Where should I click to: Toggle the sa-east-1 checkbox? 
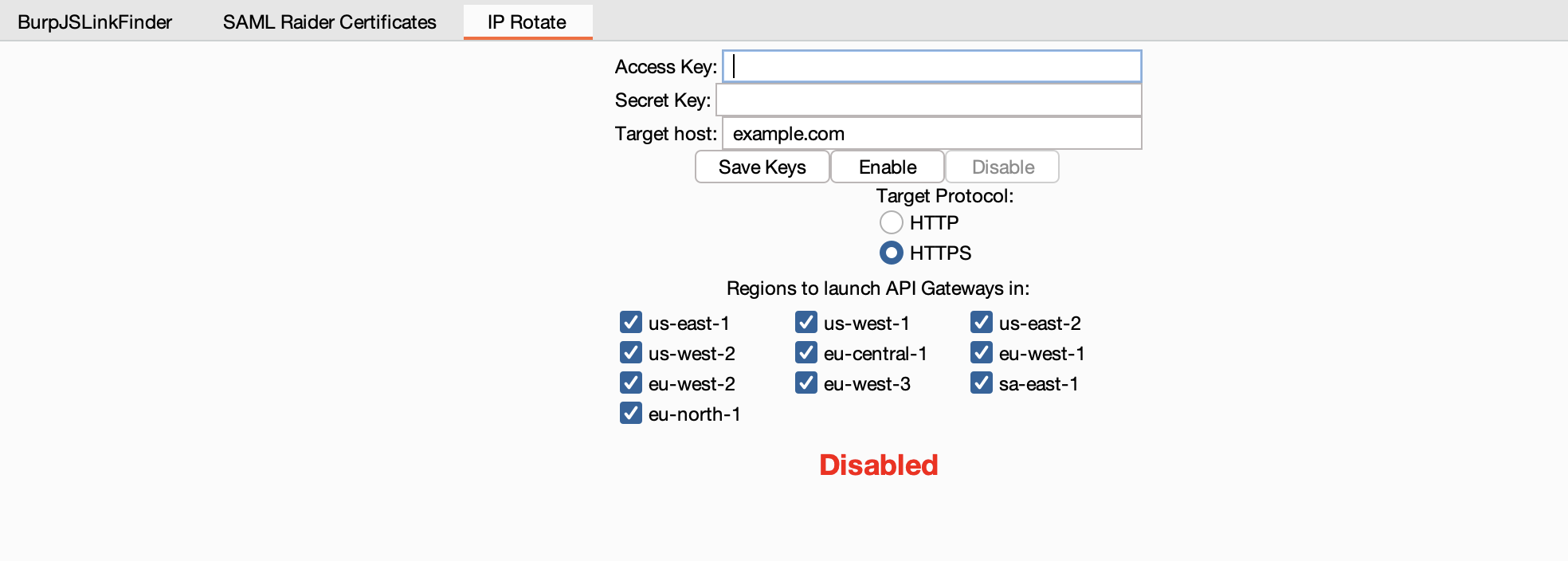pos(982,383)
